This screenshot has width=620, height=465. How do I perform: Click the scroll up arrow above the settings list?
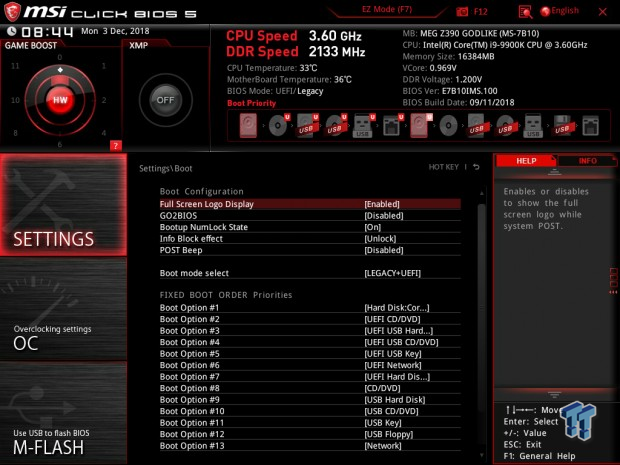(x=482, y=193)
